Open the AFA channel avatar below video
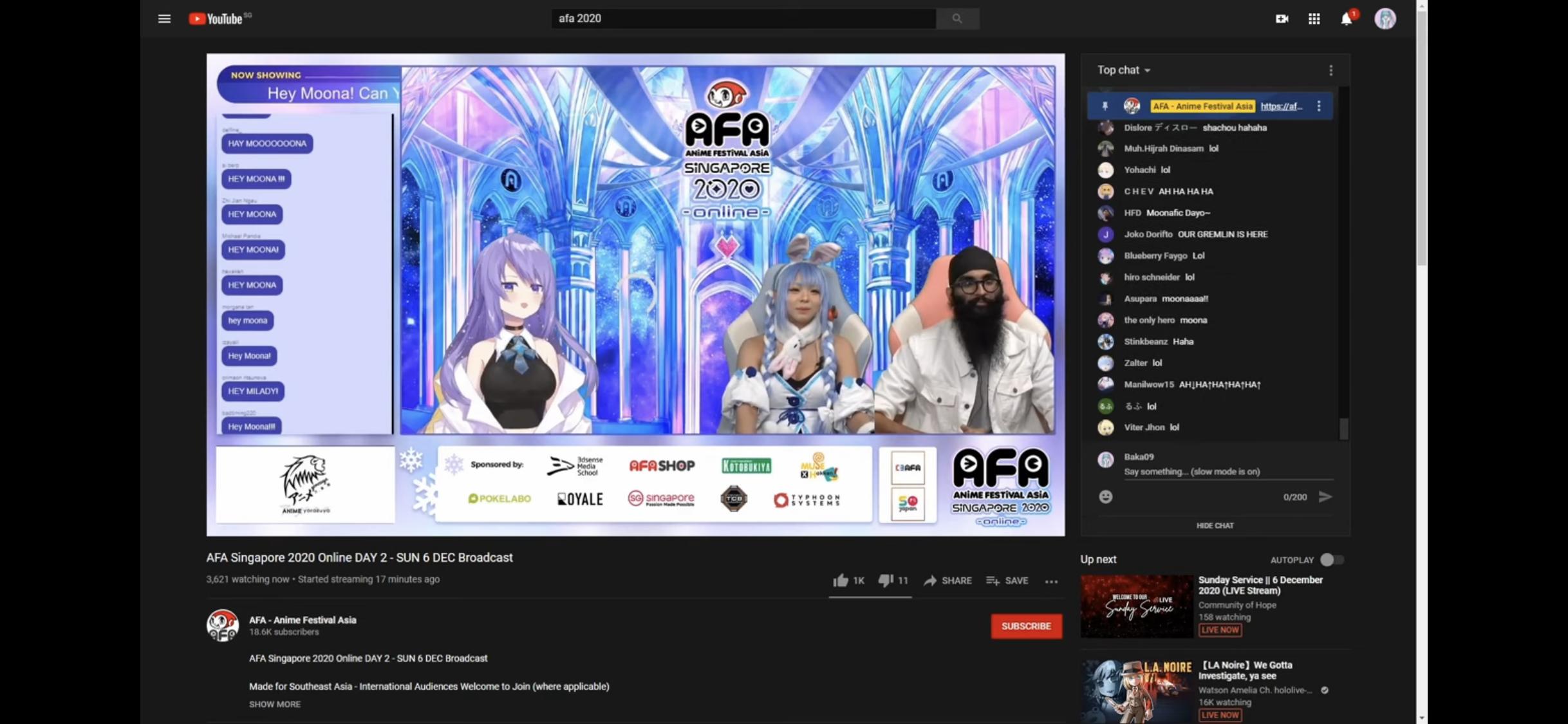 click(222, 626)
